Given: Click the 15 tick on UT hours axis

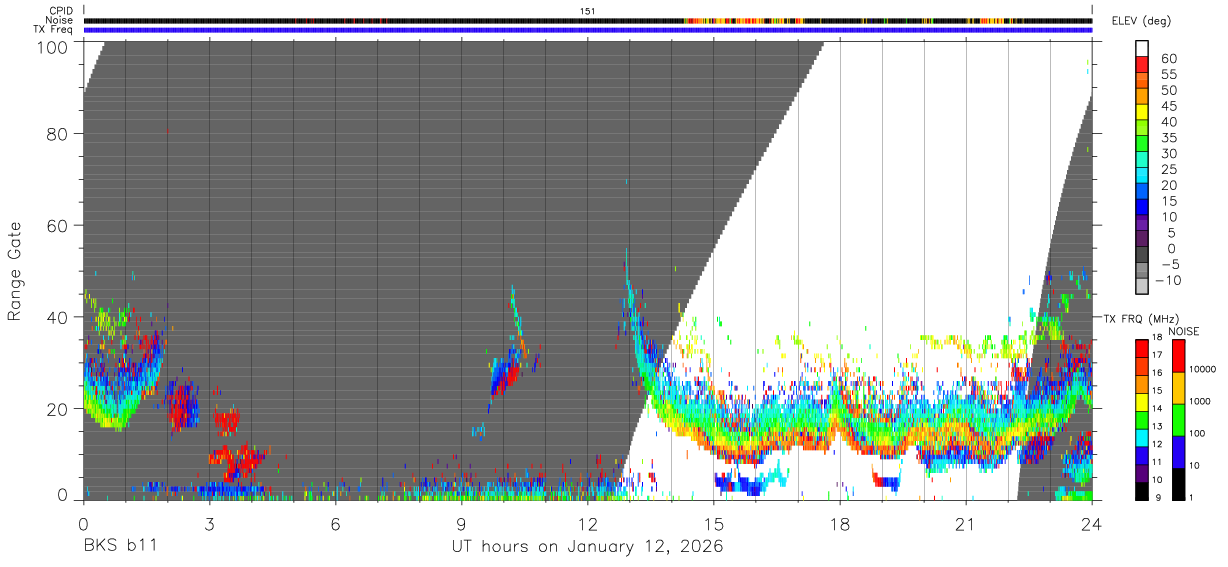Looking at the screenshot, I should [x=714, y=524].
